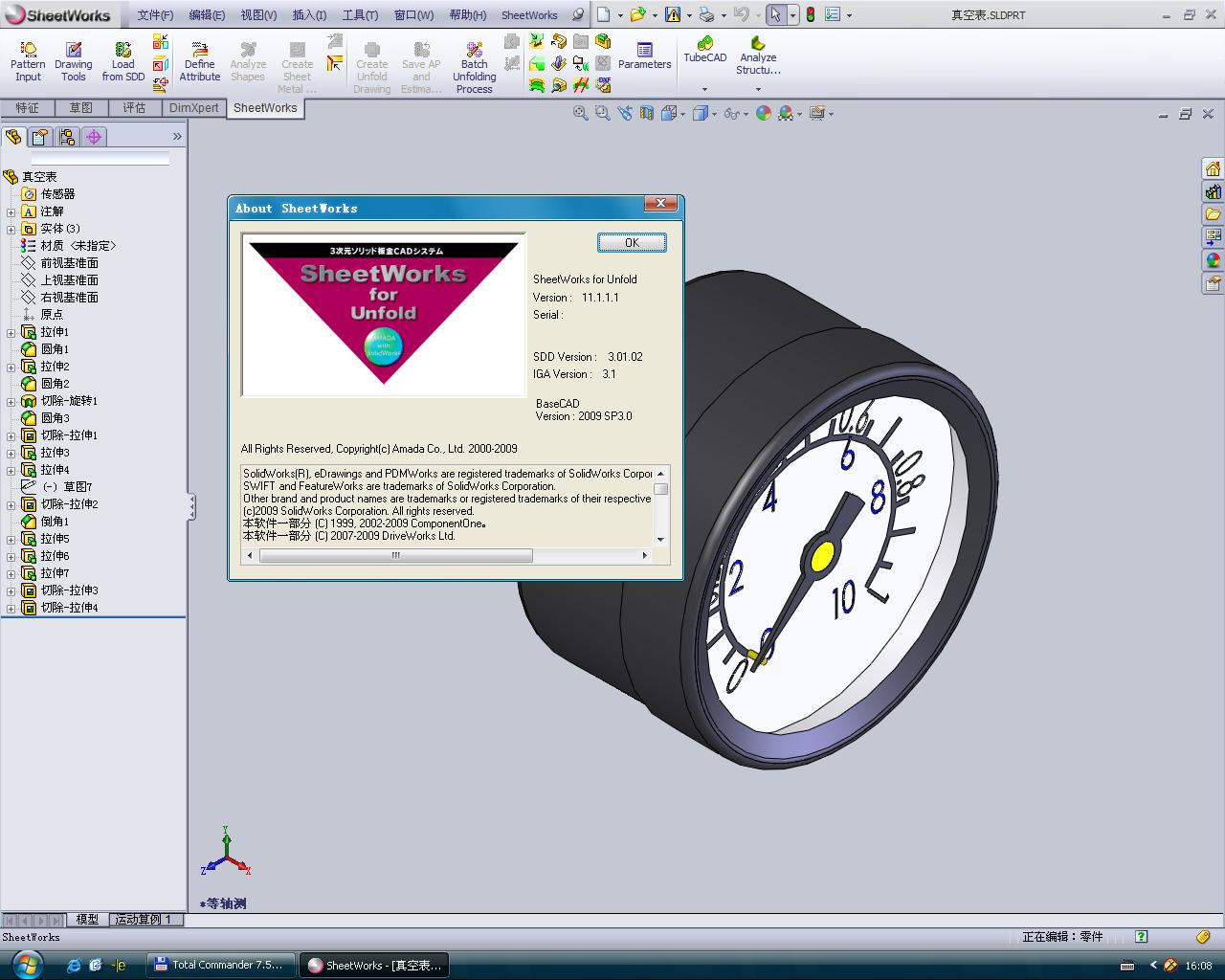Switch to the 模型 tab at the bottom

[87, 919]
